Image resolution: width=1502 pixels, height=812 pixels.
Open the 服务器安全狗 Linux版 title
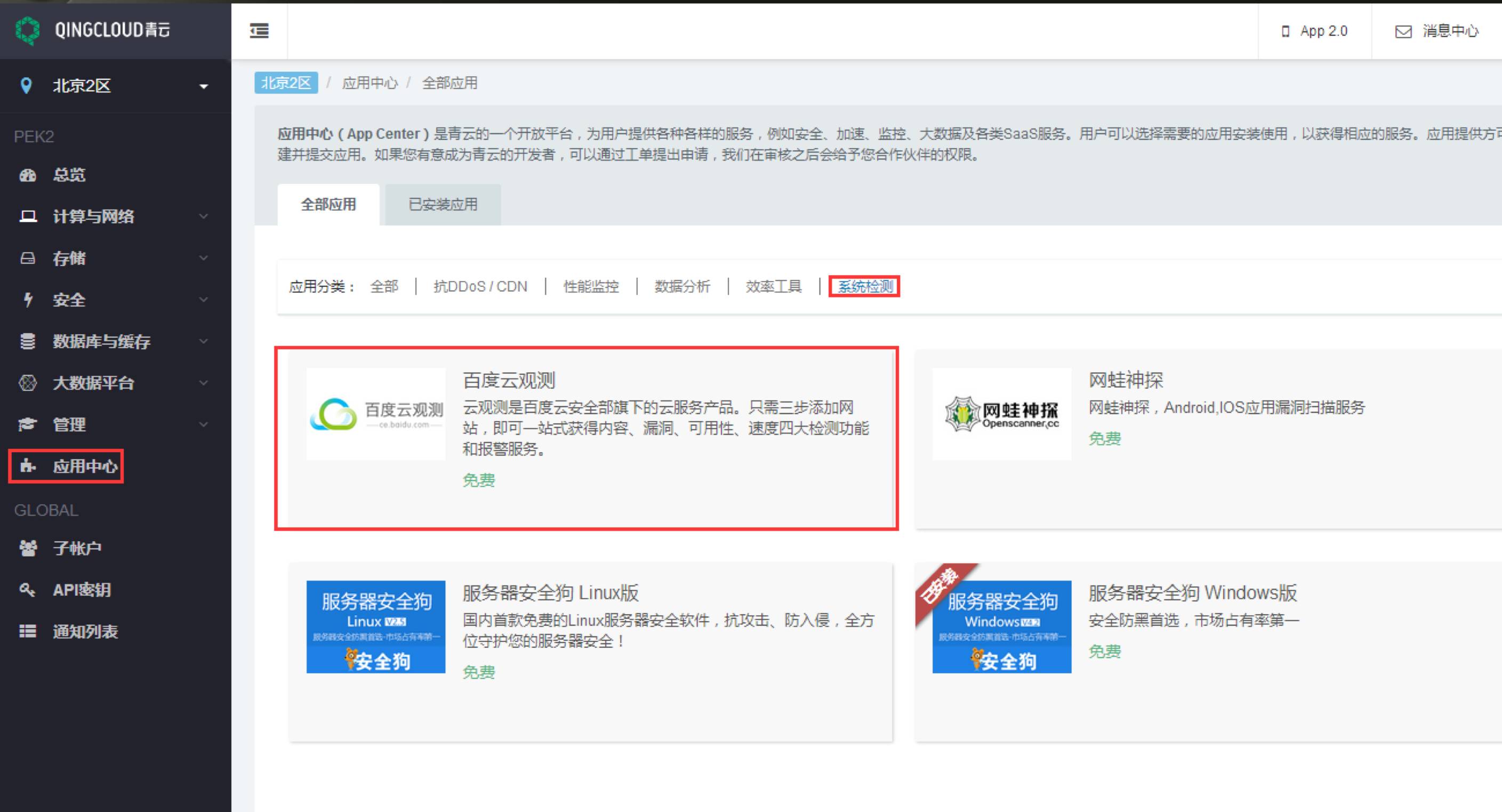[550, 593]
